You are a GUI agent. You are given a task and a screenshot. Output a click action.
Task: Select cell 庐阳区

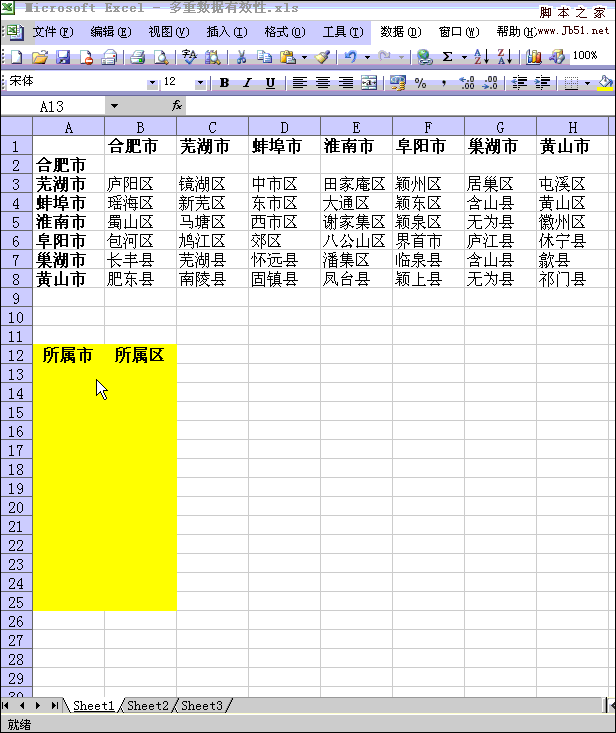pos(140,184)
